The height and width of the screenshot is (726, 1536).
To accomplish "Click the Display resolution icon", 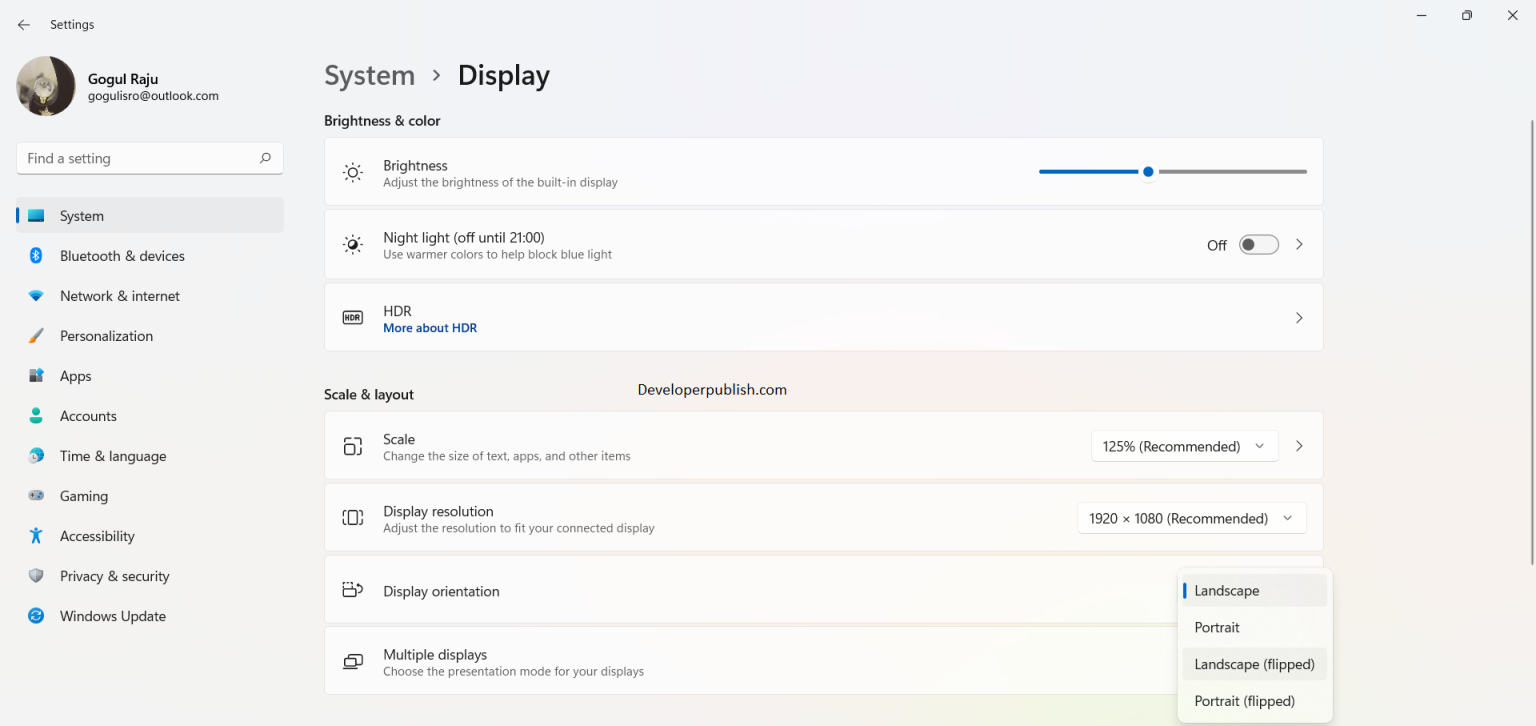I will pyautogui.click(x=352, y=517).
